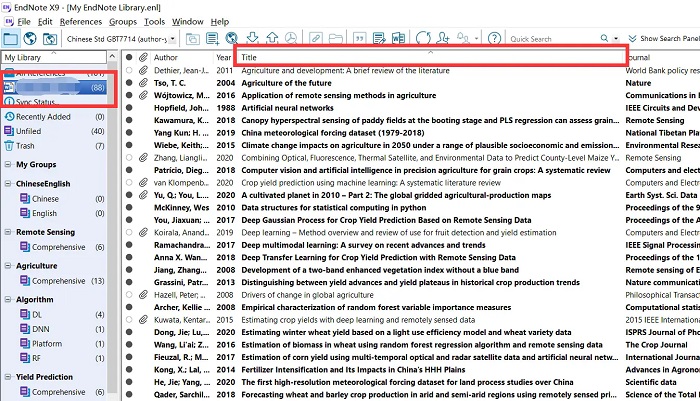Screen dimensions: 700x401
Task: Collapse the Yield Prediction group set
Action: 8,377
